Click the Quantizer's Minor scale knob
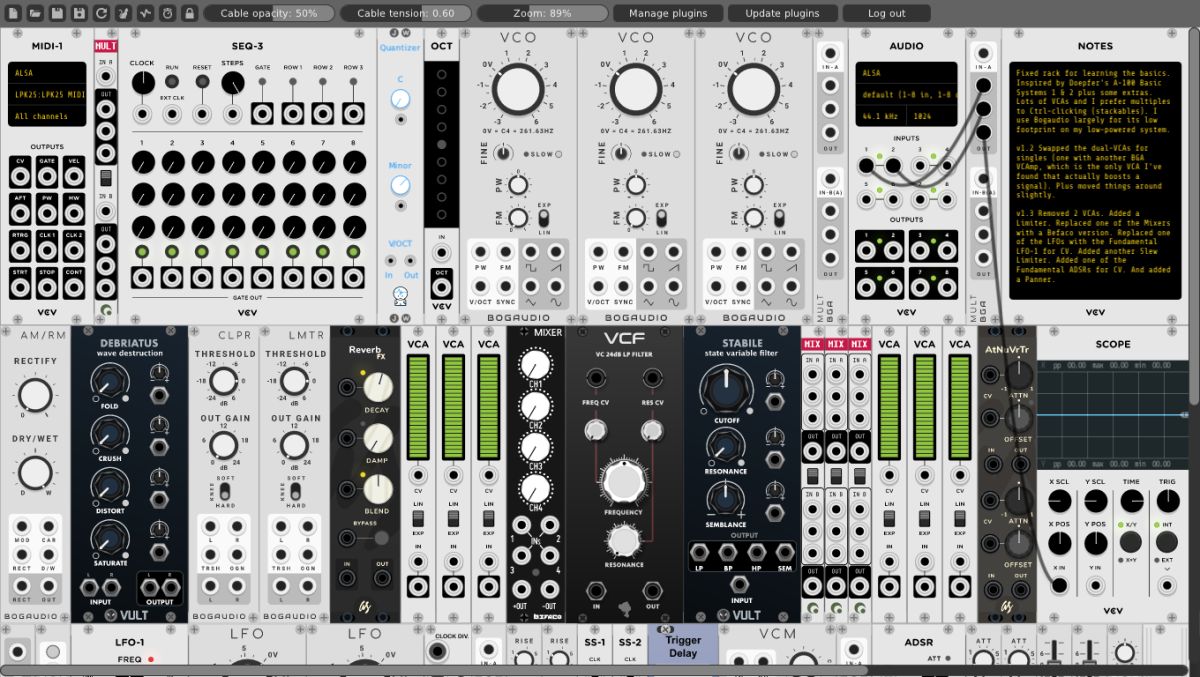This screenshot has width=1200, height=677. coord(400,185)
